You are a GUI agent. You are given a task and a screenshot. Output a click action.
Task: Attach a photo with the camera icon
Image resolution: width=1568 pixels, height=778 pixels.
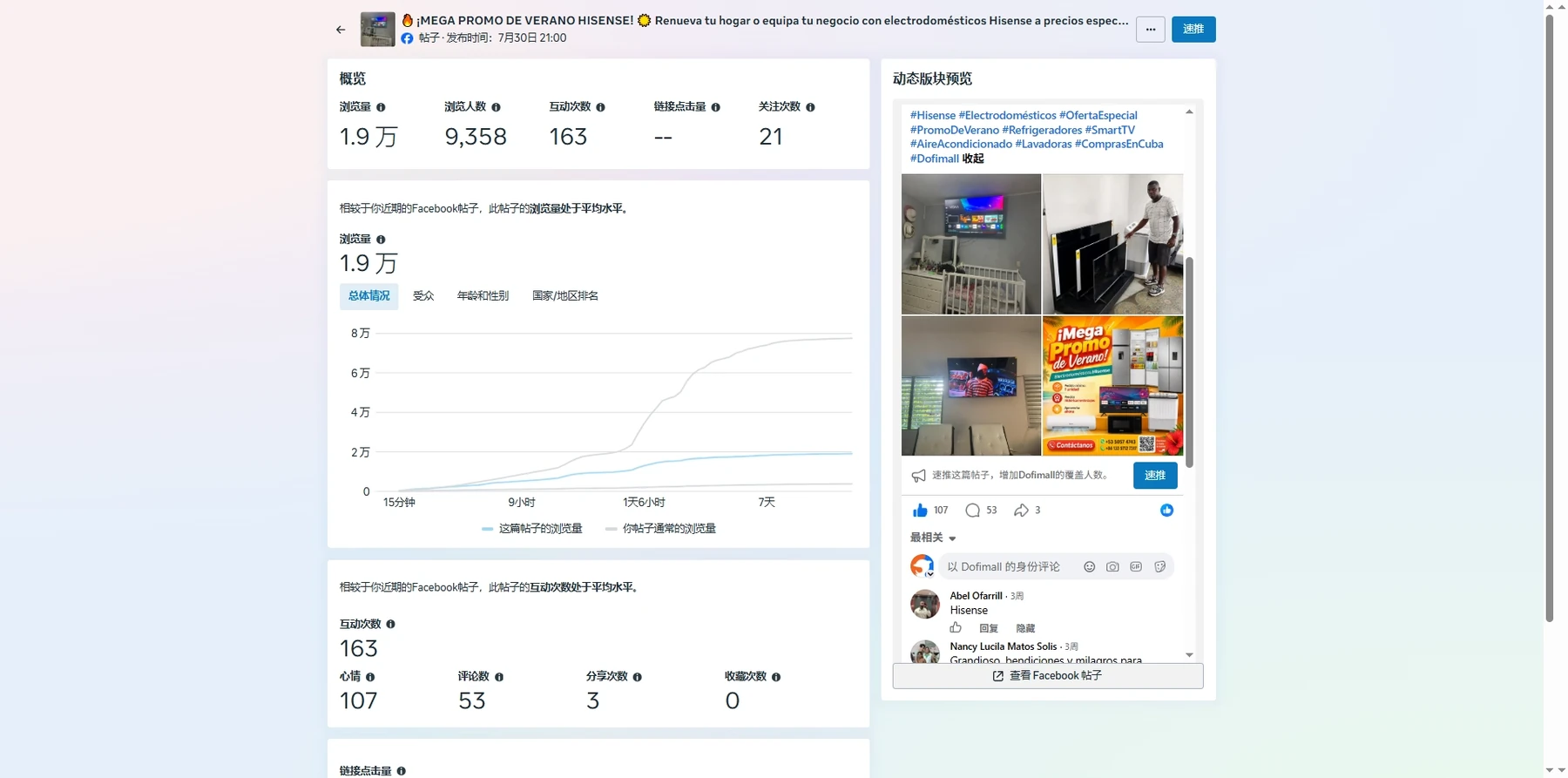point(1112,567)
